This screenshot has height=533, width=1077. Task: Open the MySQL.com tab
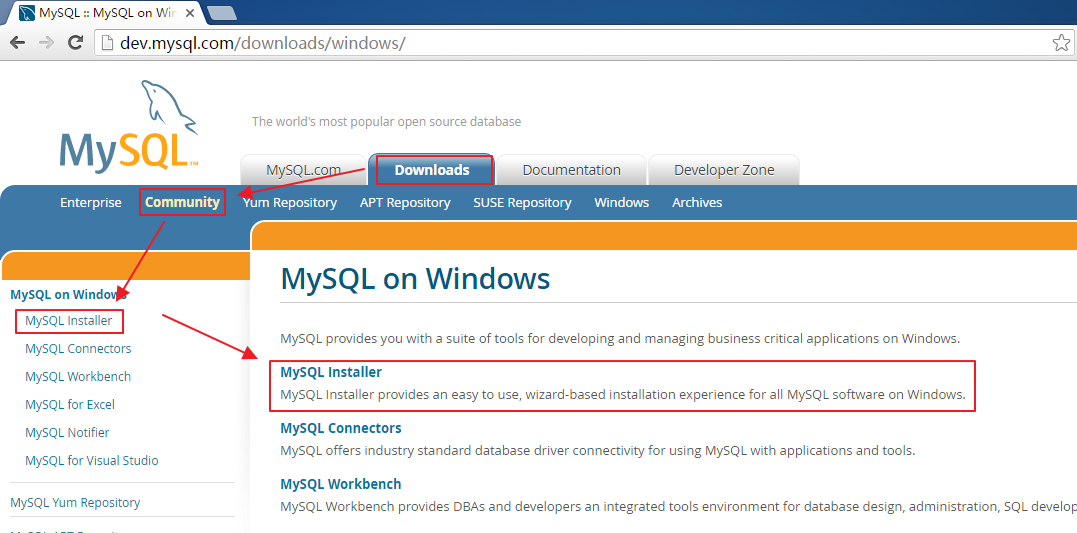(304, 170)
